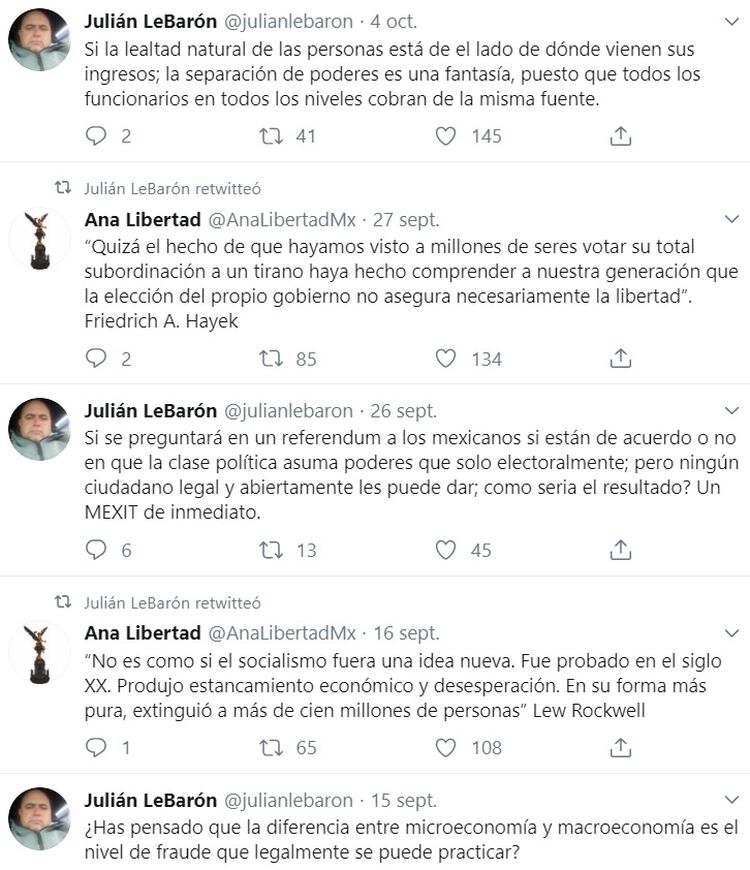This screenshot has height=870, width=750.
Task: Share the MEXIT referendum tweet
Action: [620, 549]
